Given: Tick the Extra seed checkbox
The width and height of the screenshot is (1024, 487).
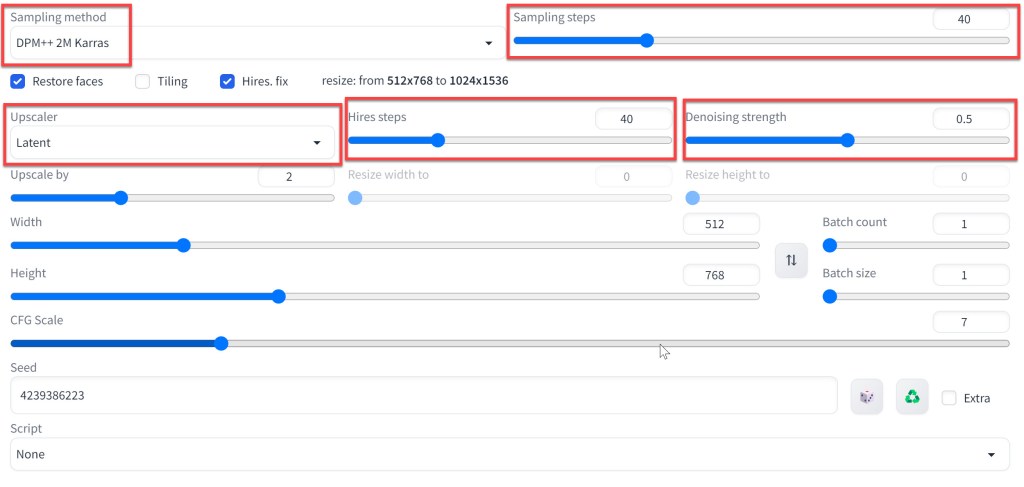Looking at the screenshot, I should point(949,397).
